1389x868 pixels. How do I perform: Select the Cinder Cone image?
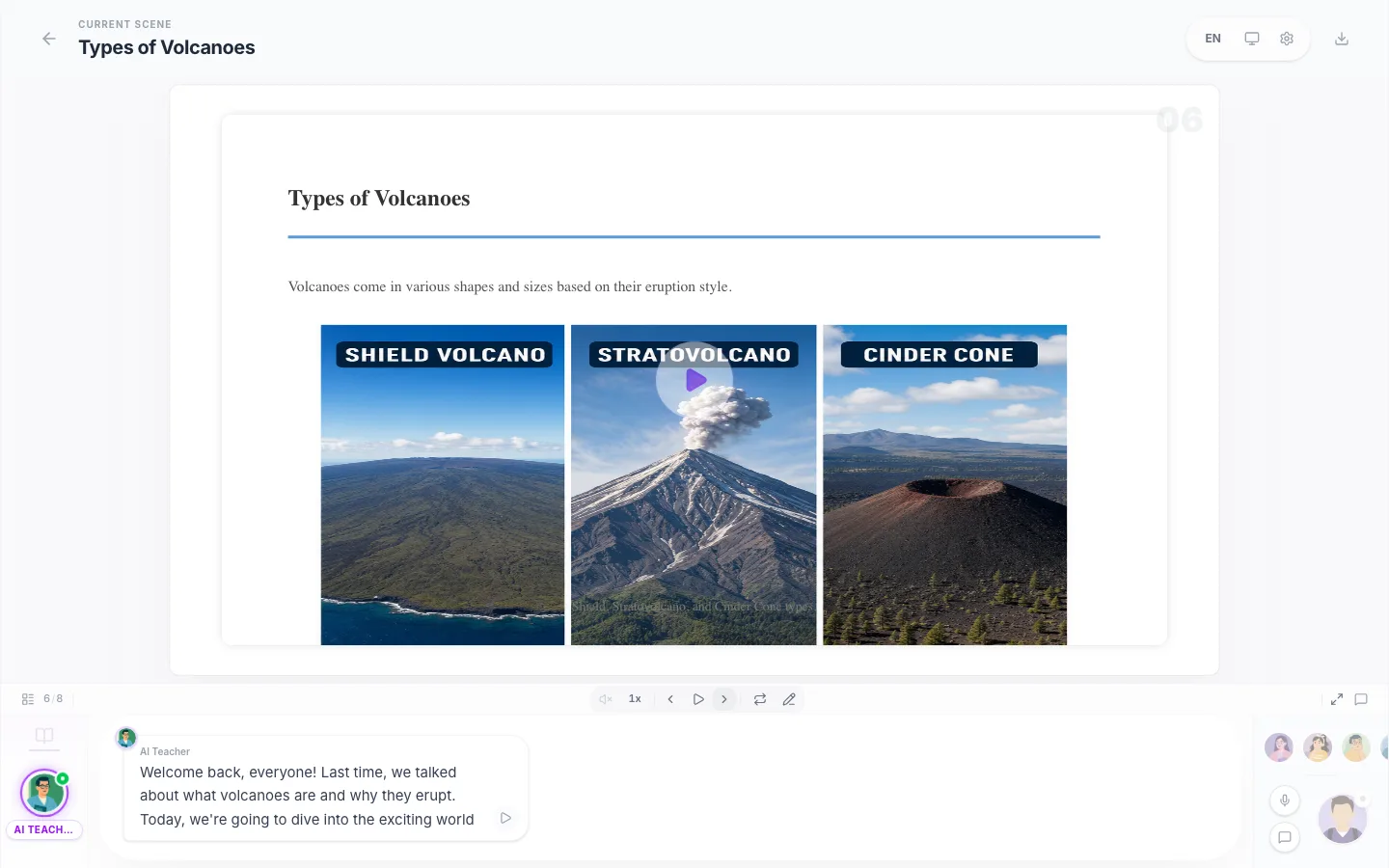(944, 485)
